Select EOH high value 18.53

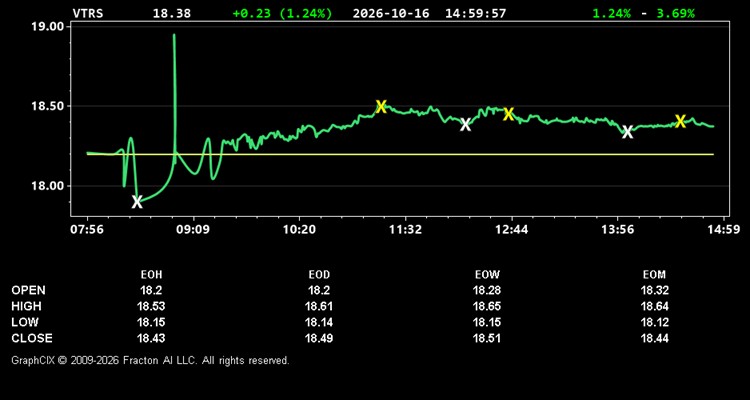151,306
